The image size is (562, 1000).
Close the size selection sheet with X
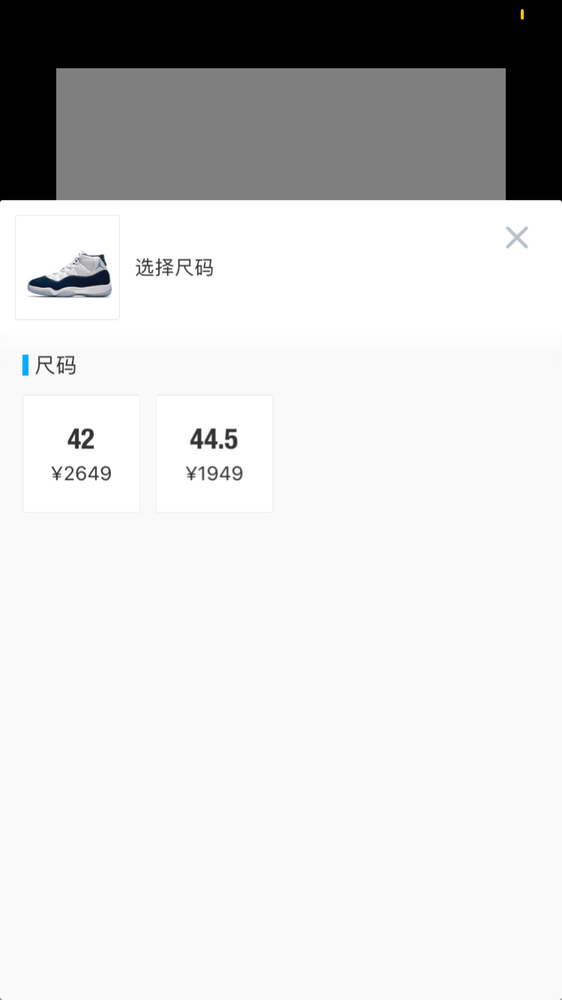517,237
